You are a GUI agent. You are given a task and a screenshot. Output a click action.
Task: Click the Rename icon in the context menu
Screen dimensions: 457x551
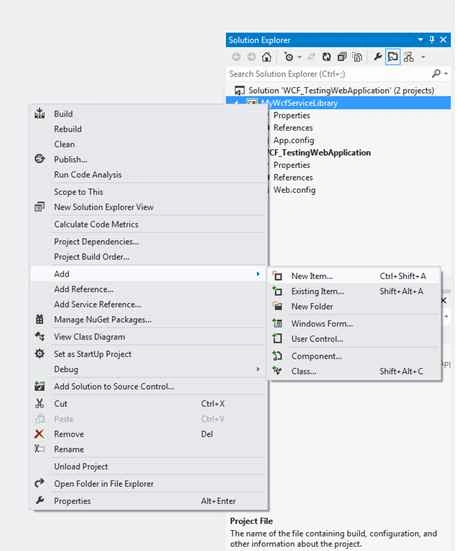[40, 449]
